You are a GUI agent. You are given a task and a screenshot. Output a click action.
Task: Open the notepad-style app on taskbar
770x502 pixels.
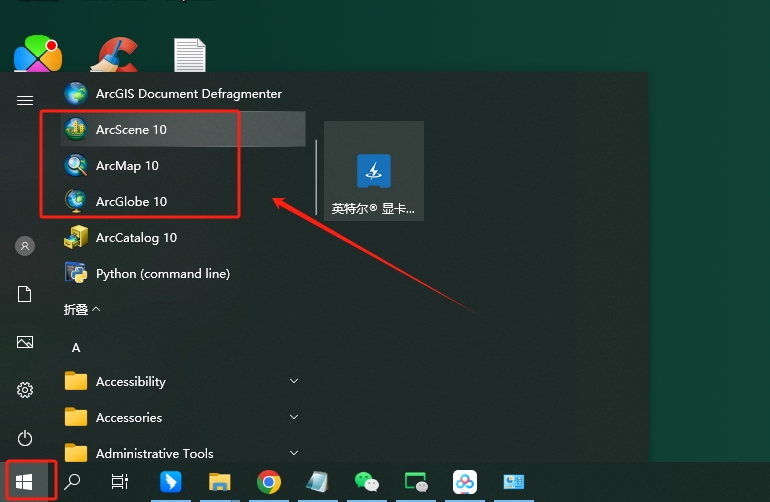click(318, 482)
